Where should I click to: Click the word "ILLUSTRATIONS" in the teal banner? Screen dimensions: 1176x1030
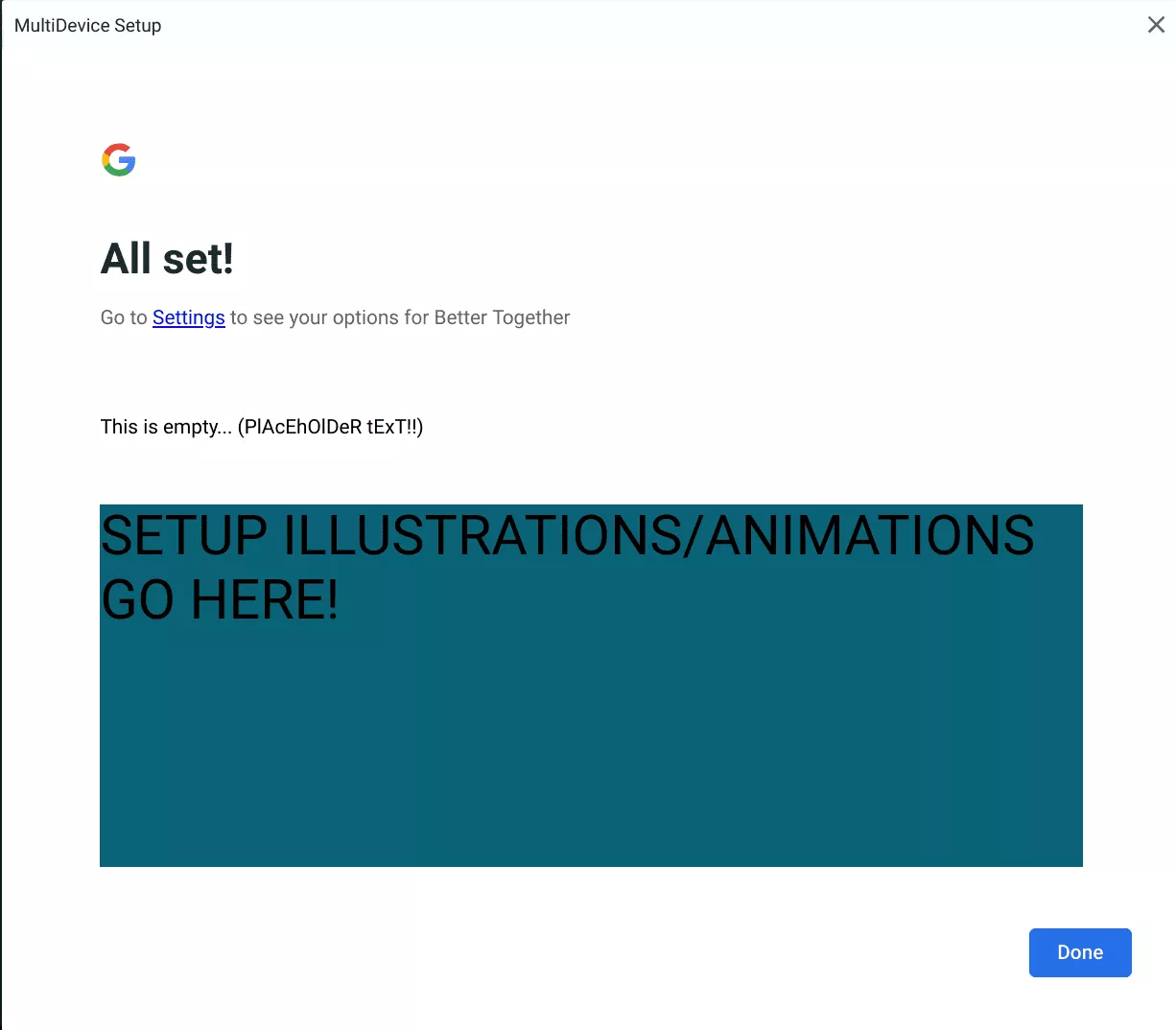(x=482, y=535)
